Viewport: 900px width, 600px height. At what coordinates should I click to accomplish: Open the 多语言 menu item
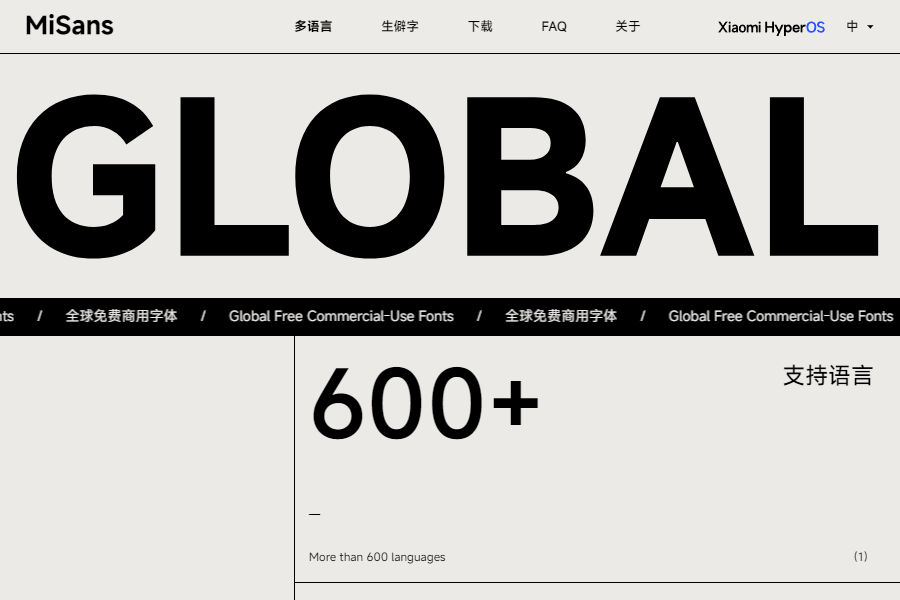click(313, 27)
